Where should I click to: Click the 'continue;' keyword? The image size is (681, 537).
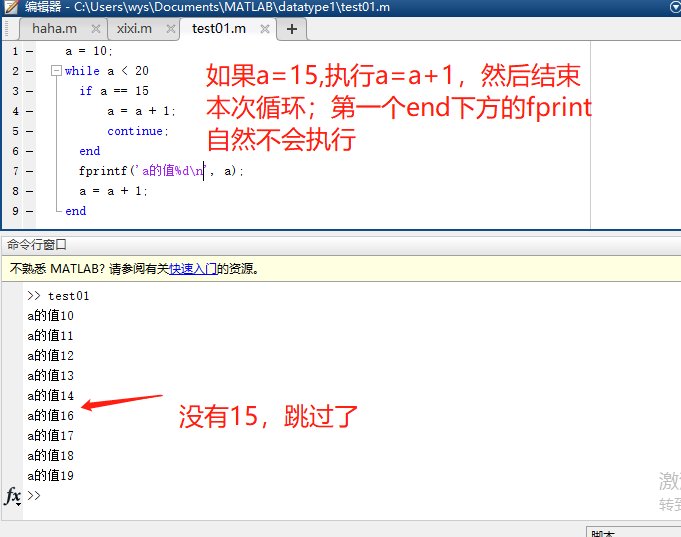point(138,131)
